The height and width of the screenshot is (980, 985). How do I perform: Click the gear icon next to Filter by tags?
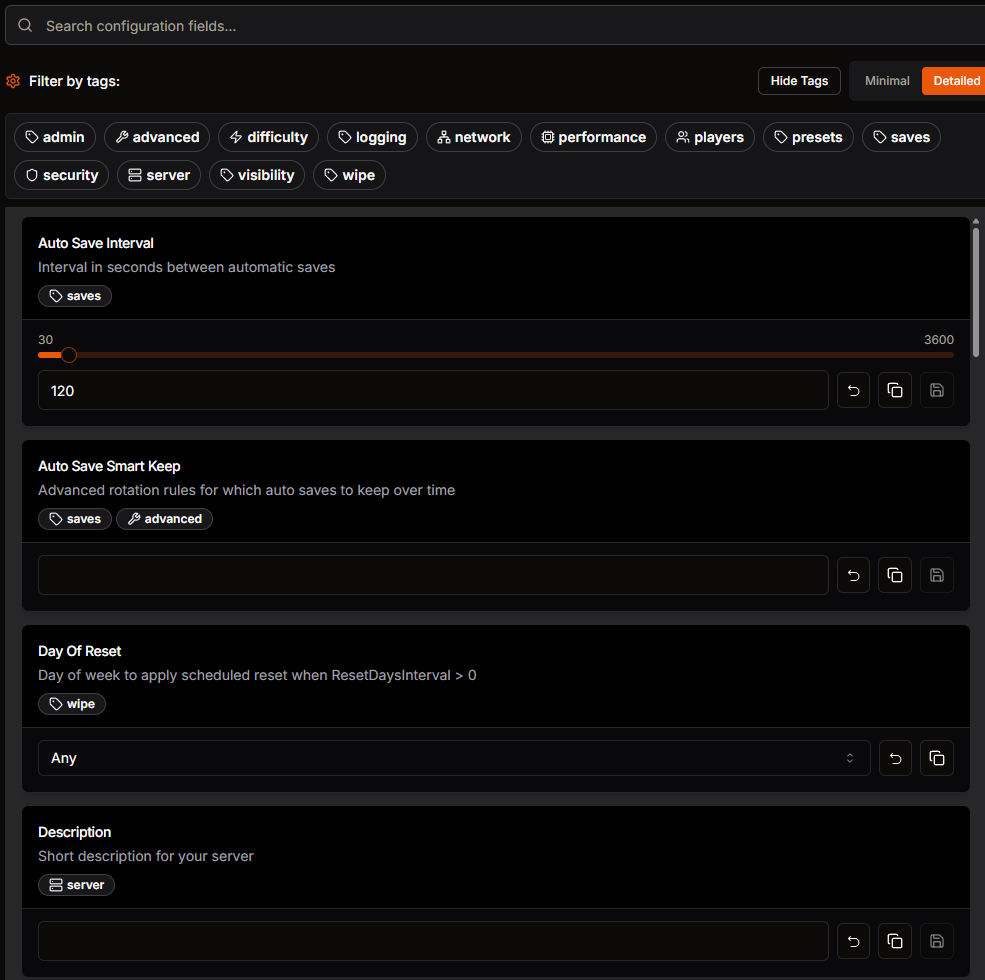12,81
